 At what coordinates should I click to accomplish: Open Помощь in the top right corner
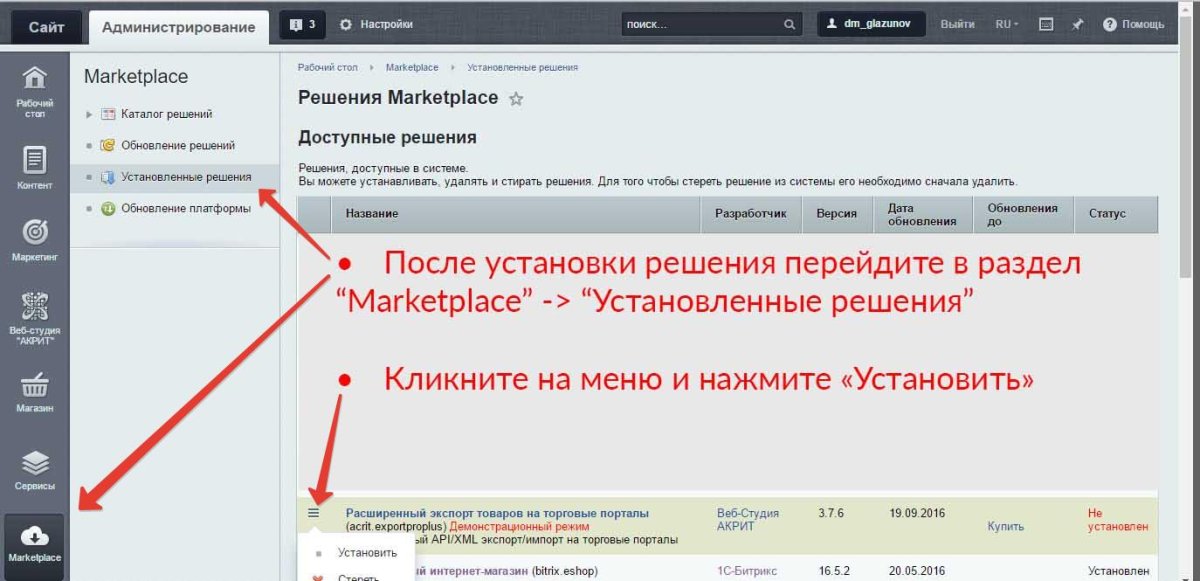[x=1135, y=22]
